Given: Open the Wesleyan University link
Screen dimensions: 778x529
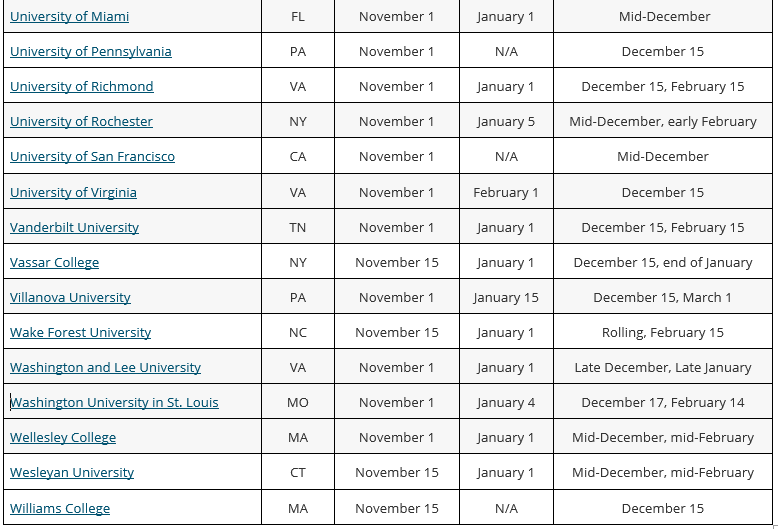Looking at the screenshot, I should pos(72,472).
